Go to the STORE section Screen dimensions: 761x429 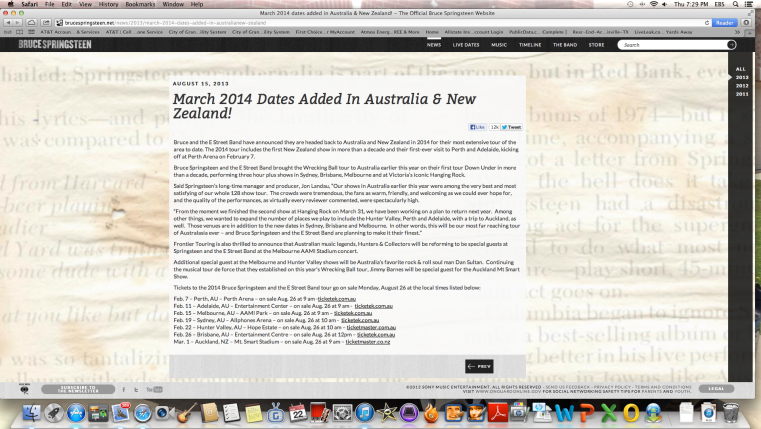[596, 45]
